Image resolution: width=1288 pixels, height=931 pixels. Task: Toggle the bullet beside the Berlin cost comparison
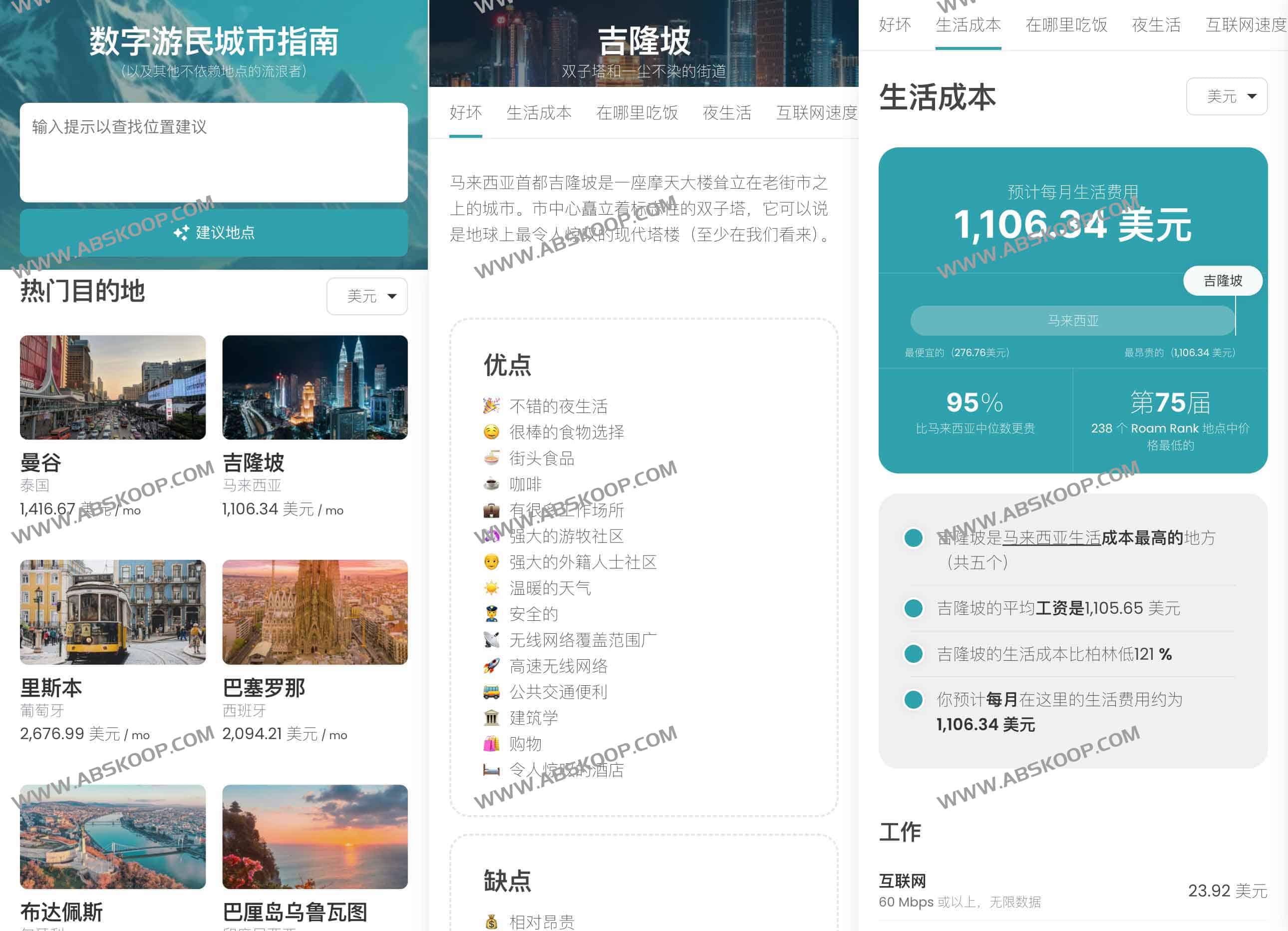tap(914, 654)
